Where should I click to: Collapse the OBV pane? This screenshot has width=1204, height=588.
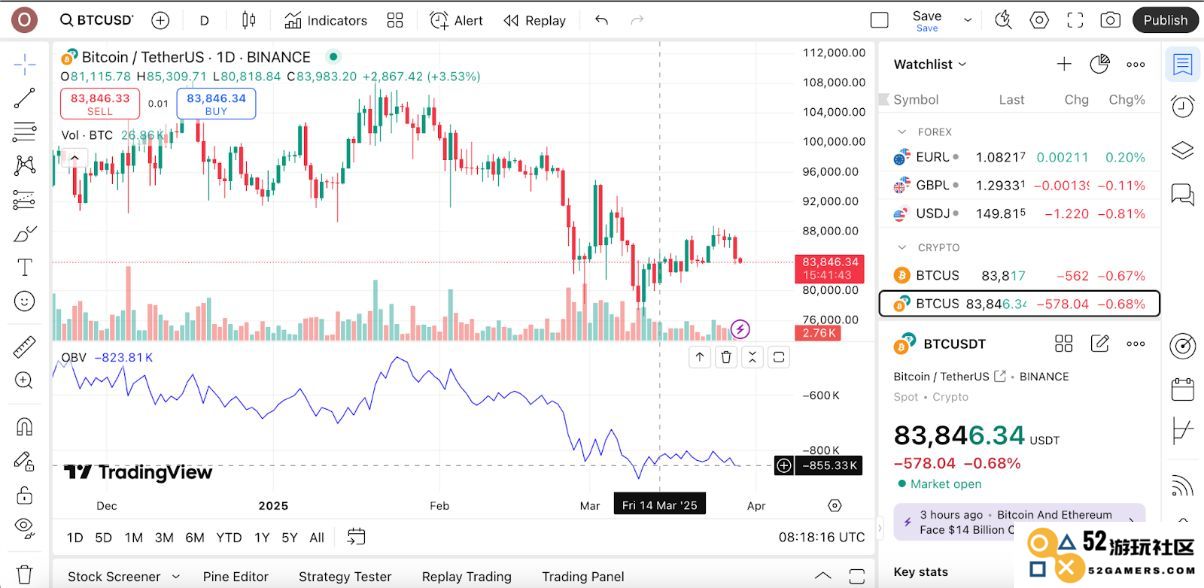tap(752, 357)
